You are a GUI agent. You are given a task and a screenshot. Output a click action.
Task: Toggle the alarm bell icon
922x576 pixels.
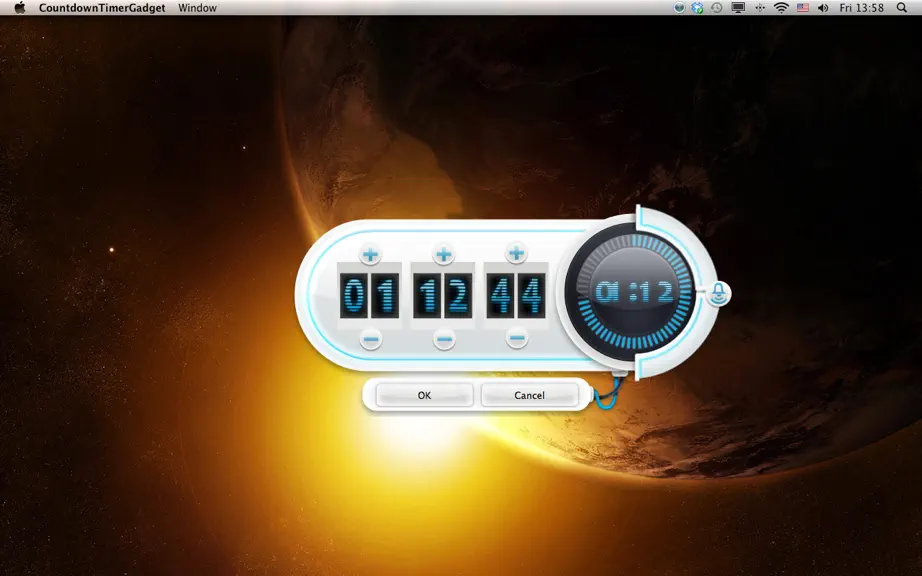719,292
